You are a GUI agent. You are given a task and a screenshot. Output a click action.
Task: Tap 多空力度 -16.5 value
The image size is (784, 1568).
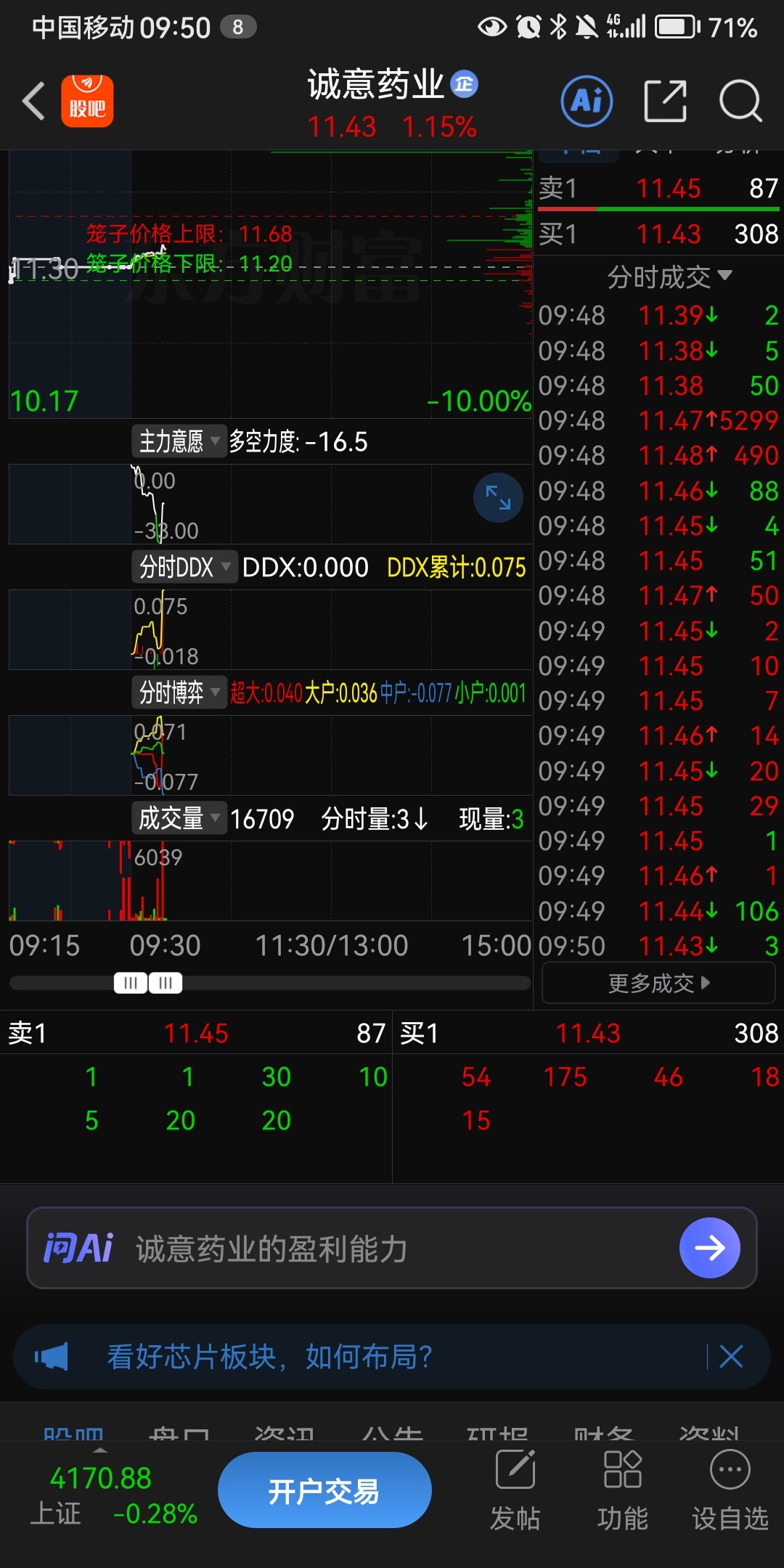pyautogui.click(x=298, y=441)
